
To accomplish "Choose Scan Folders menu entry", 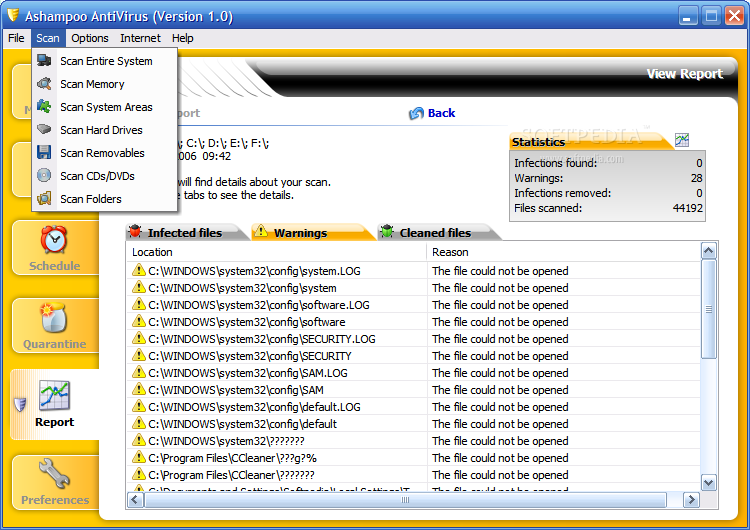I will [105, 199].
